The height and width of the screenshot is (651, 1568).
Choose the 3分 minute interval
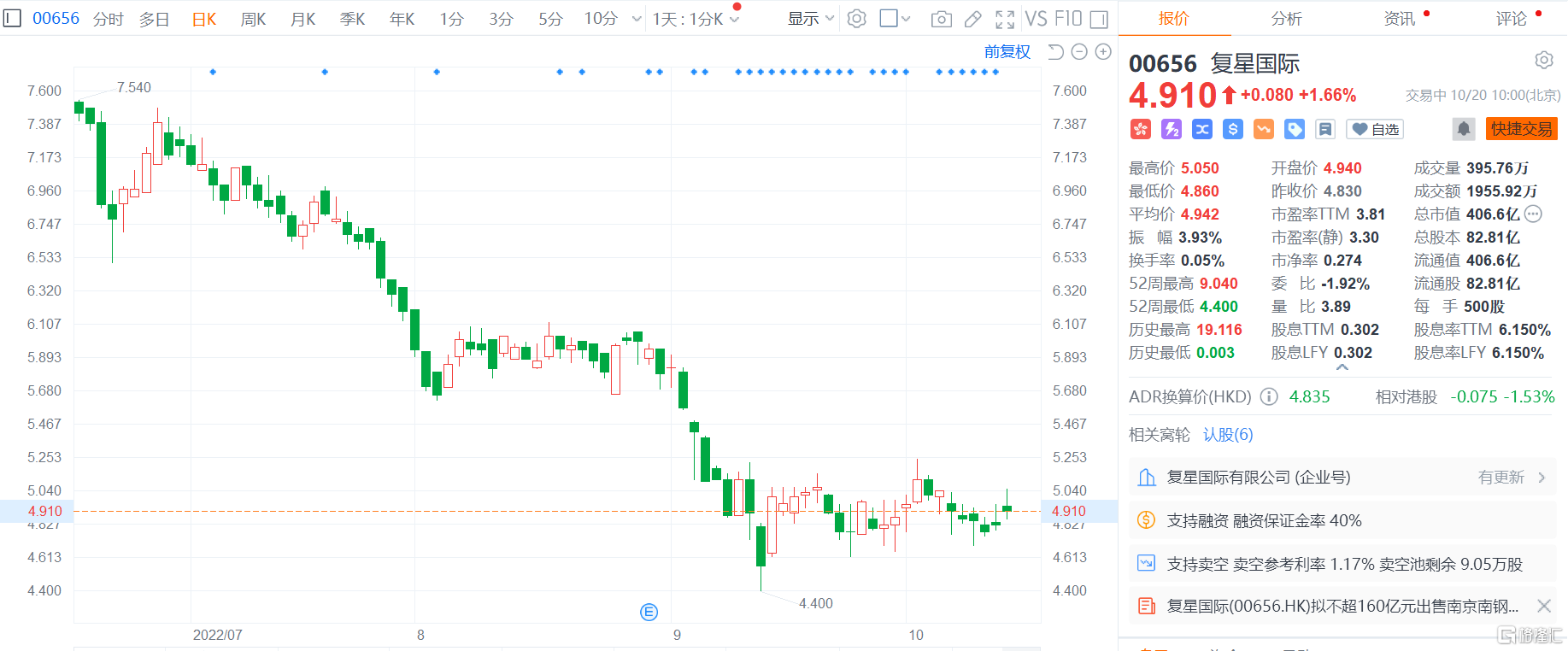pos(501,19)
